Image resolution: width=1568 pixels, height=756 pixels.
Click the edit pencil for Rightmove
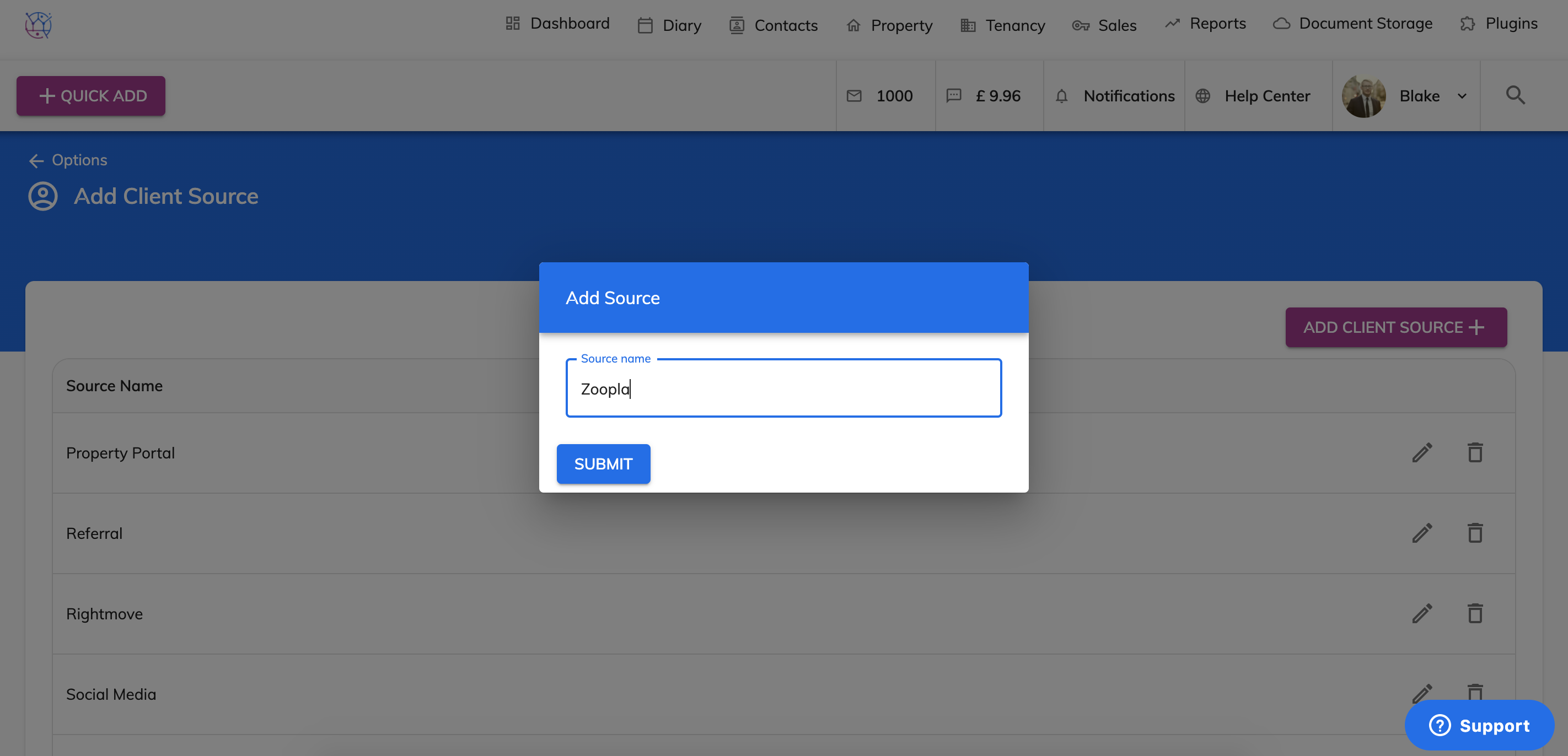point(1421,613)
